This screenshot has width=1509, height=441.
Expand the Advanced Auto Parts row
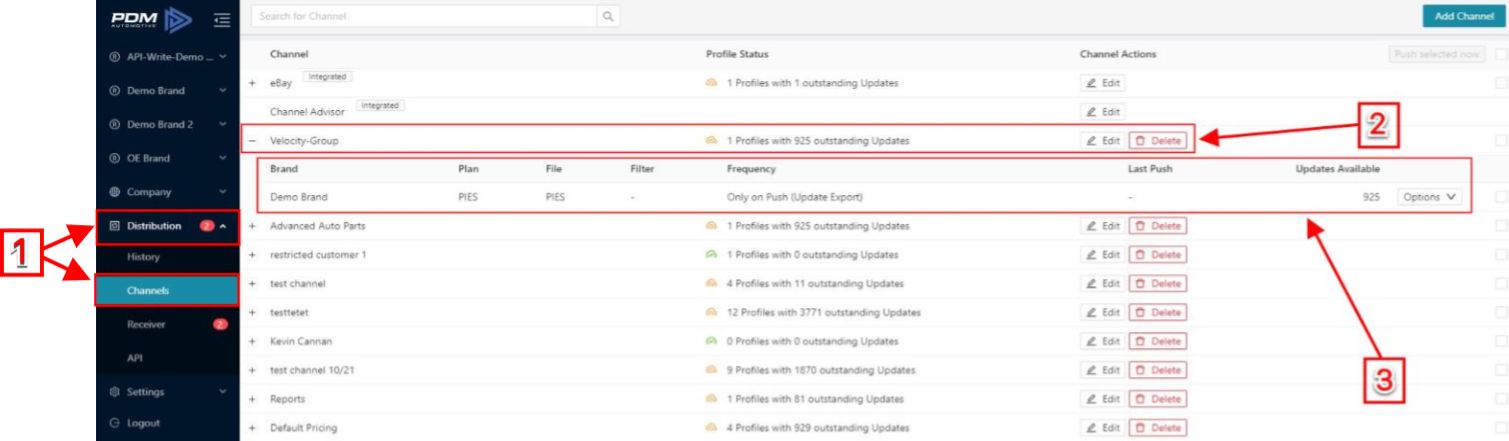pos(252,226)
